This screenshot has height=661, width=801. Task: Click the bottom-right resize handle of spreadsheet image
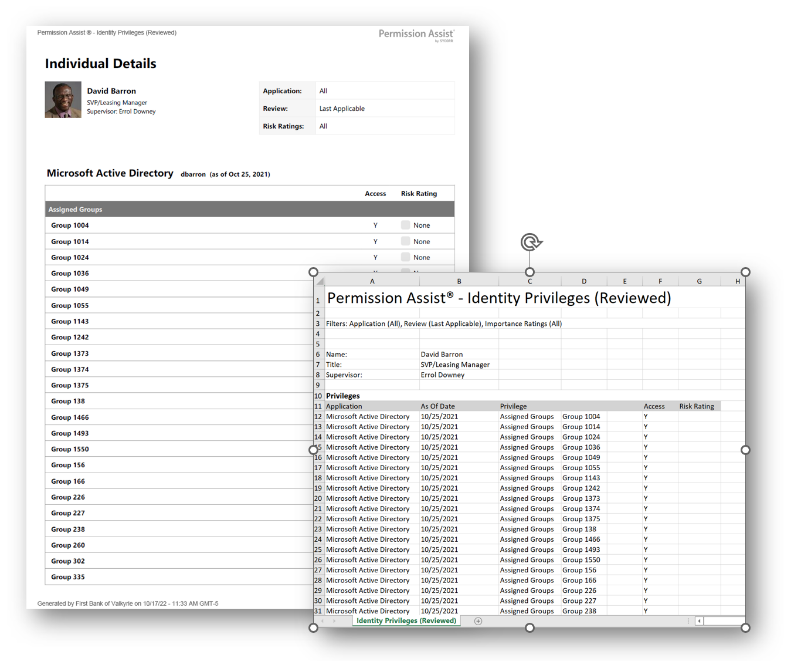tap(745, 628)
